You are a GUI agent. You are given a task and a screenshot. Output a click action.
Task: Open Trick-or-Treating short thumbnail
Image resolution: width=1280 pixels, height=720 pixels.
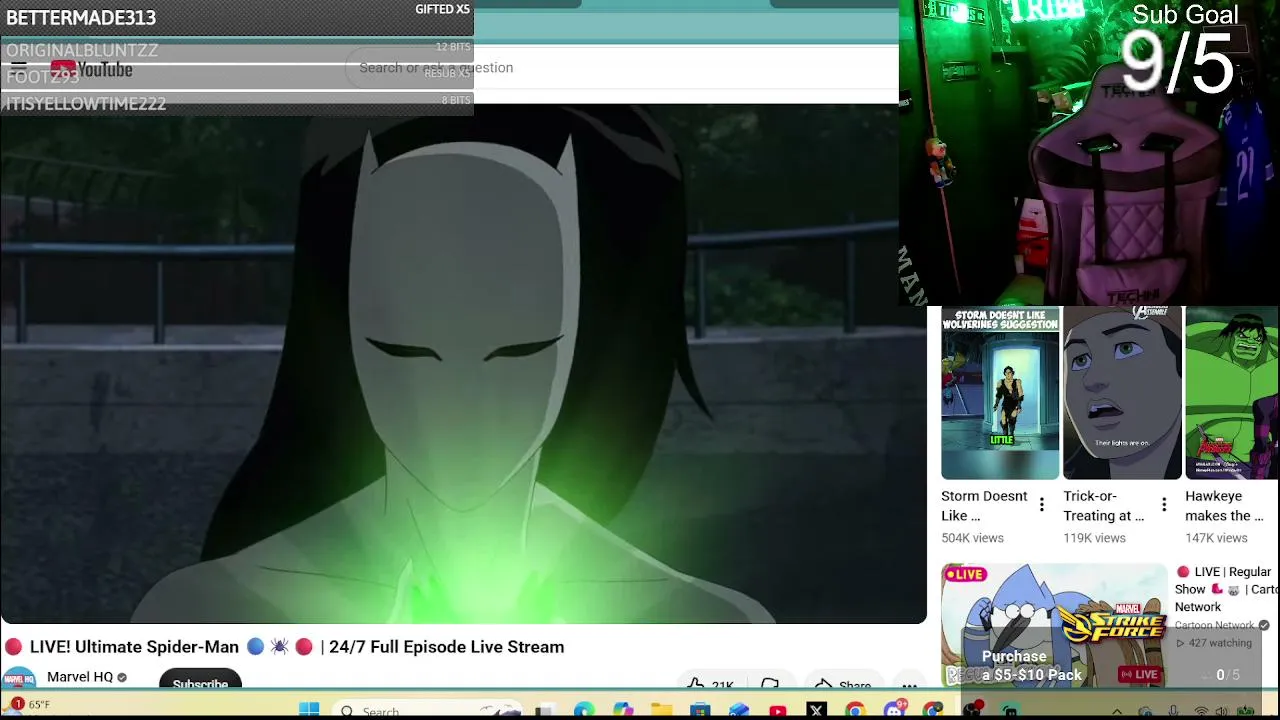1122,394
